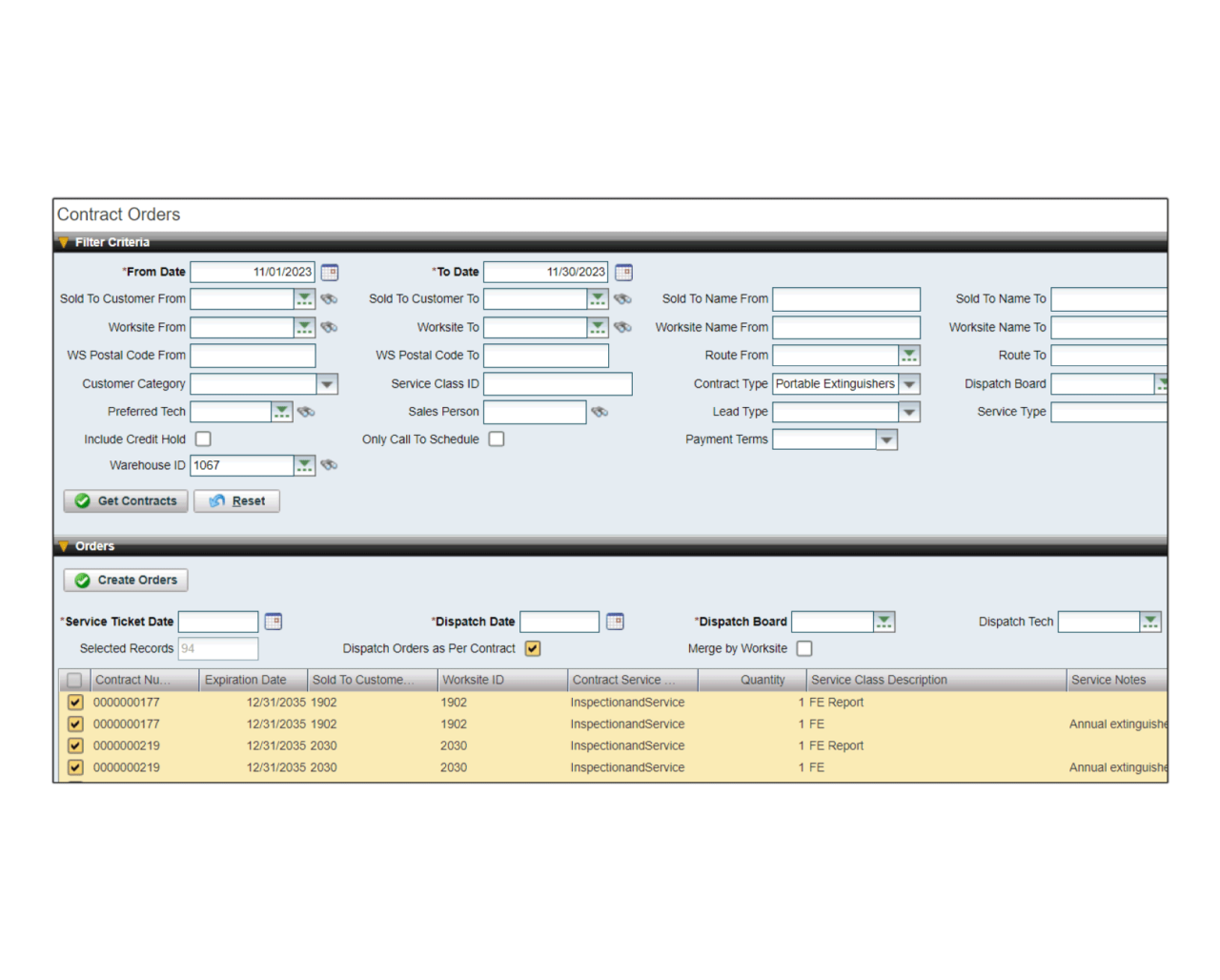This screenshot has width=1220, height=980.
Task: Click the Get Contracts button
Action: pyautogui.click(x=126, y=500)
